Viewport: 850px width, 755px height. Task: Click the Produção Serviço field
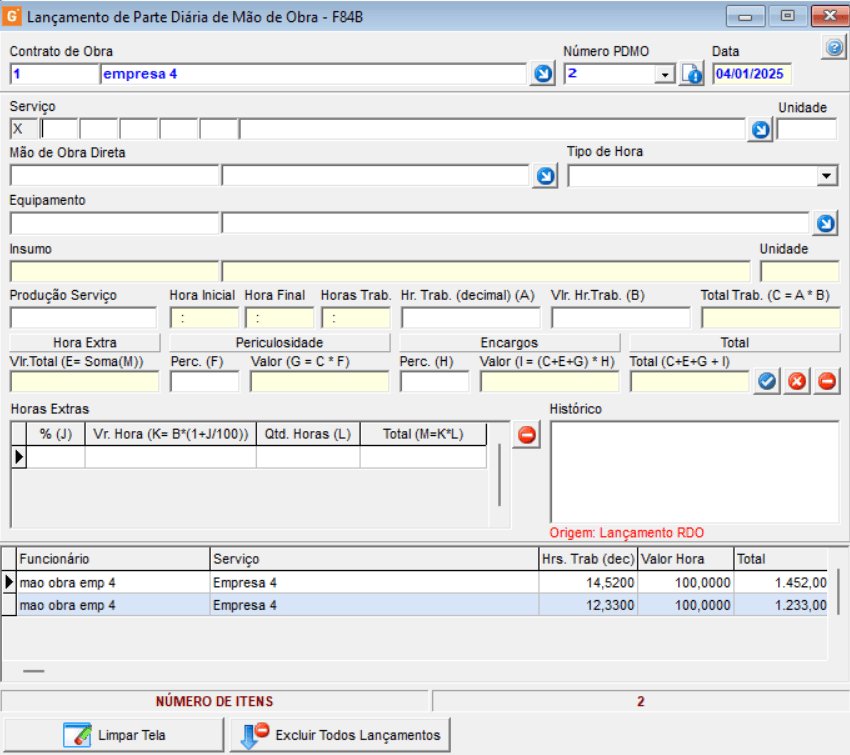(83, 318)
